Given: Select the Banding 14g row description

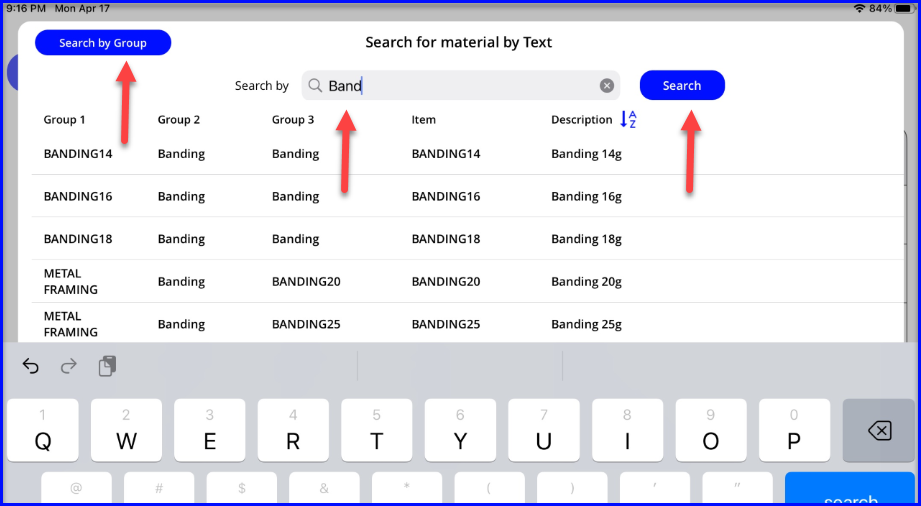Looking at the screenshot, I should tap(586, 154).
